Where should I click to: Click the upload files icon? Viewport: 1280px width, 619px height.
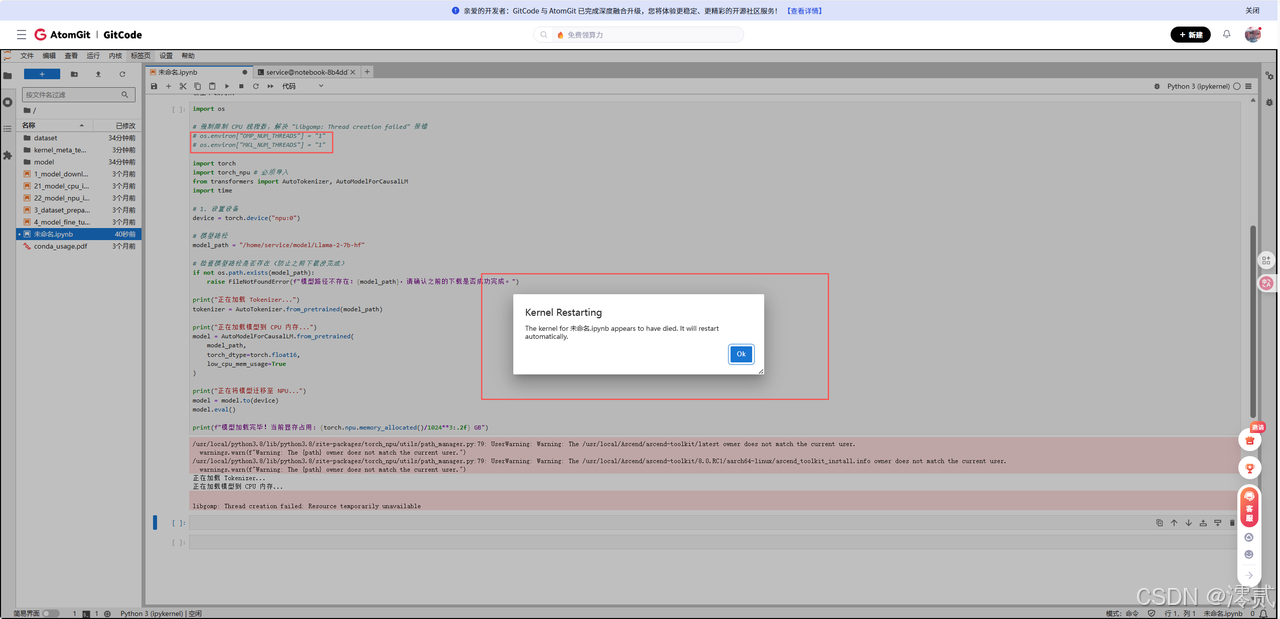[98, 74]
